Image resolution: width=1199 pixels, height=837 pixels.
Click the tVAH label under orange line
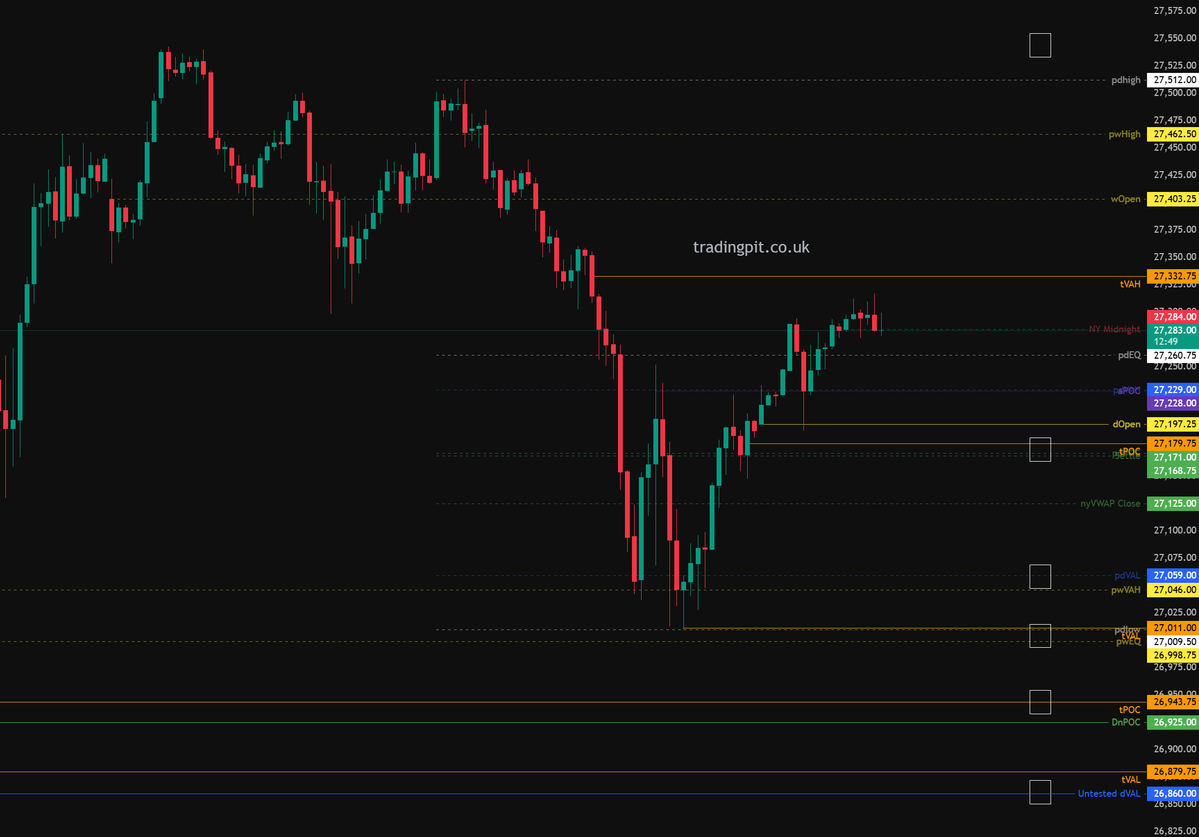[1130, 284]
